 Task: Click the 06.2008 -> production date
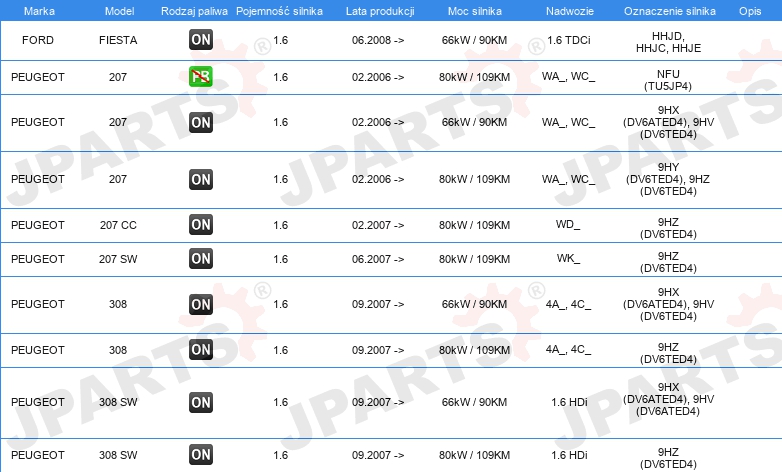pyautogui.click(x=378, y=40)
